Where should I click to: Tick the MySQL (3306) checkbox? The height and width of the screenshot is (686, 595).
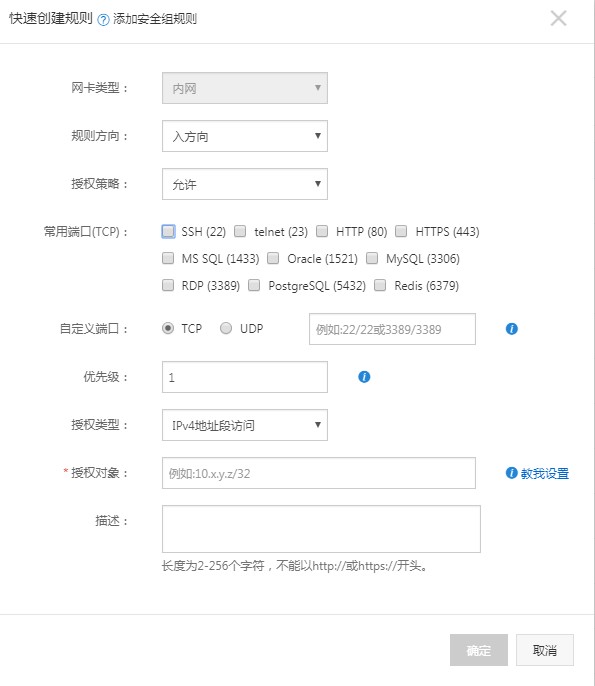pos(372,258)
